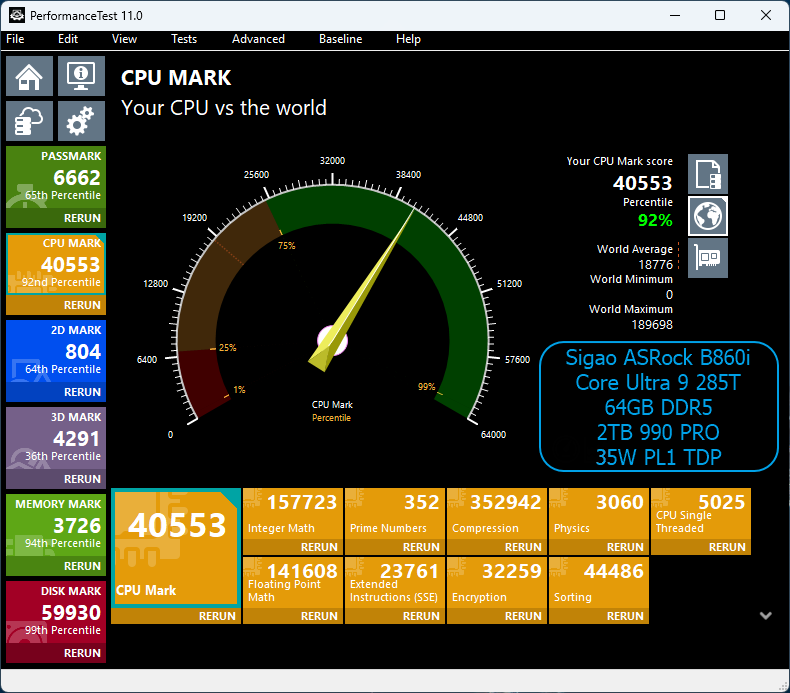Open the gears settings icon
790x693 pixels.
pyautogui.click(x=81, y=121)
